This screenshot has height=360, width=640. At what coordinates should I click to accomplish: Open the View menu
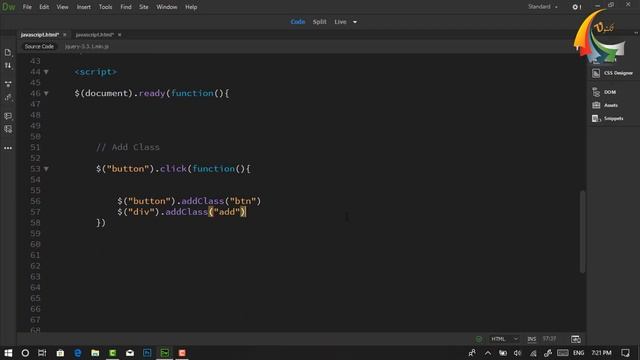pyautogui.click(x=62, y=7)
